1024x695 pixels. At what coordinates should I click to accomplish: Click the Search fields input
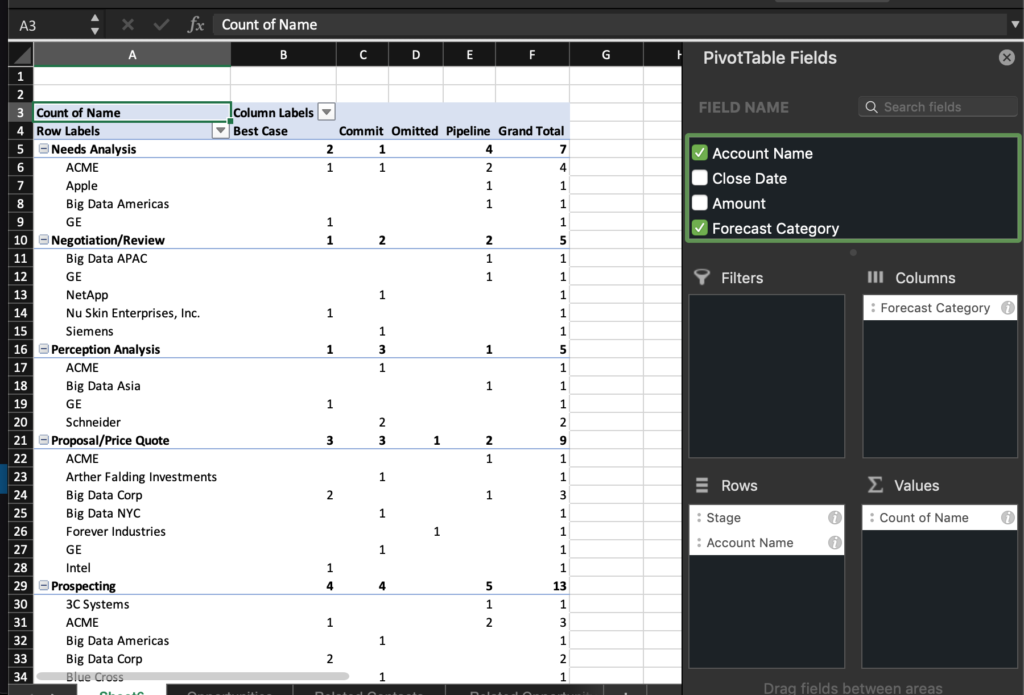(938, 107)
